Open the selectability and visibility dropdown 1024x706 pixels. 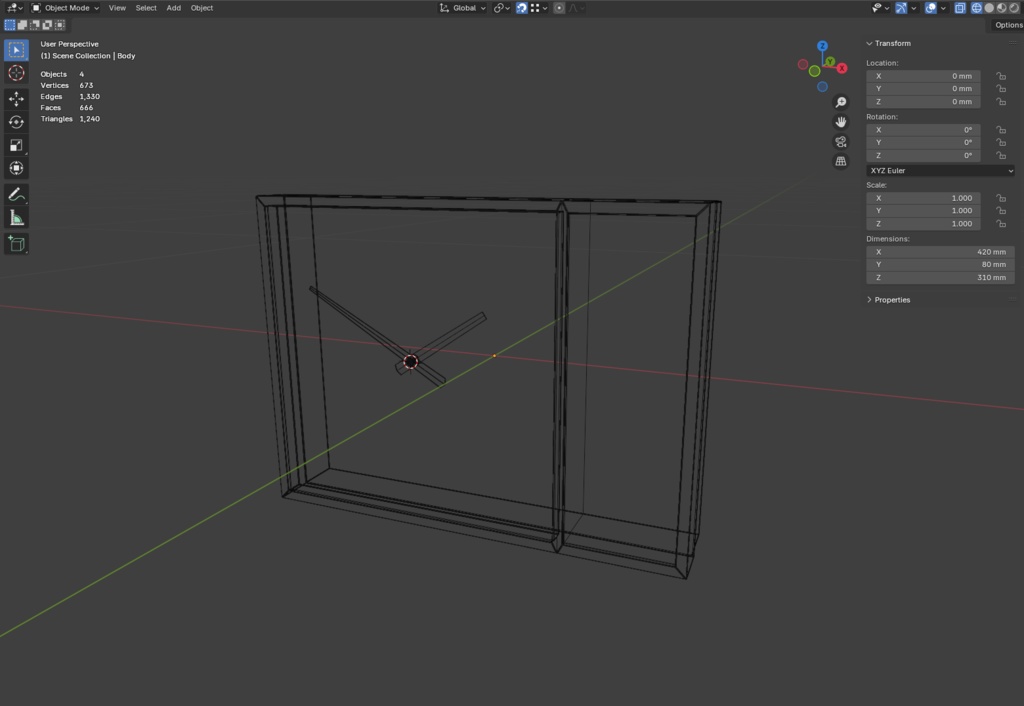[x=880, y=8]
